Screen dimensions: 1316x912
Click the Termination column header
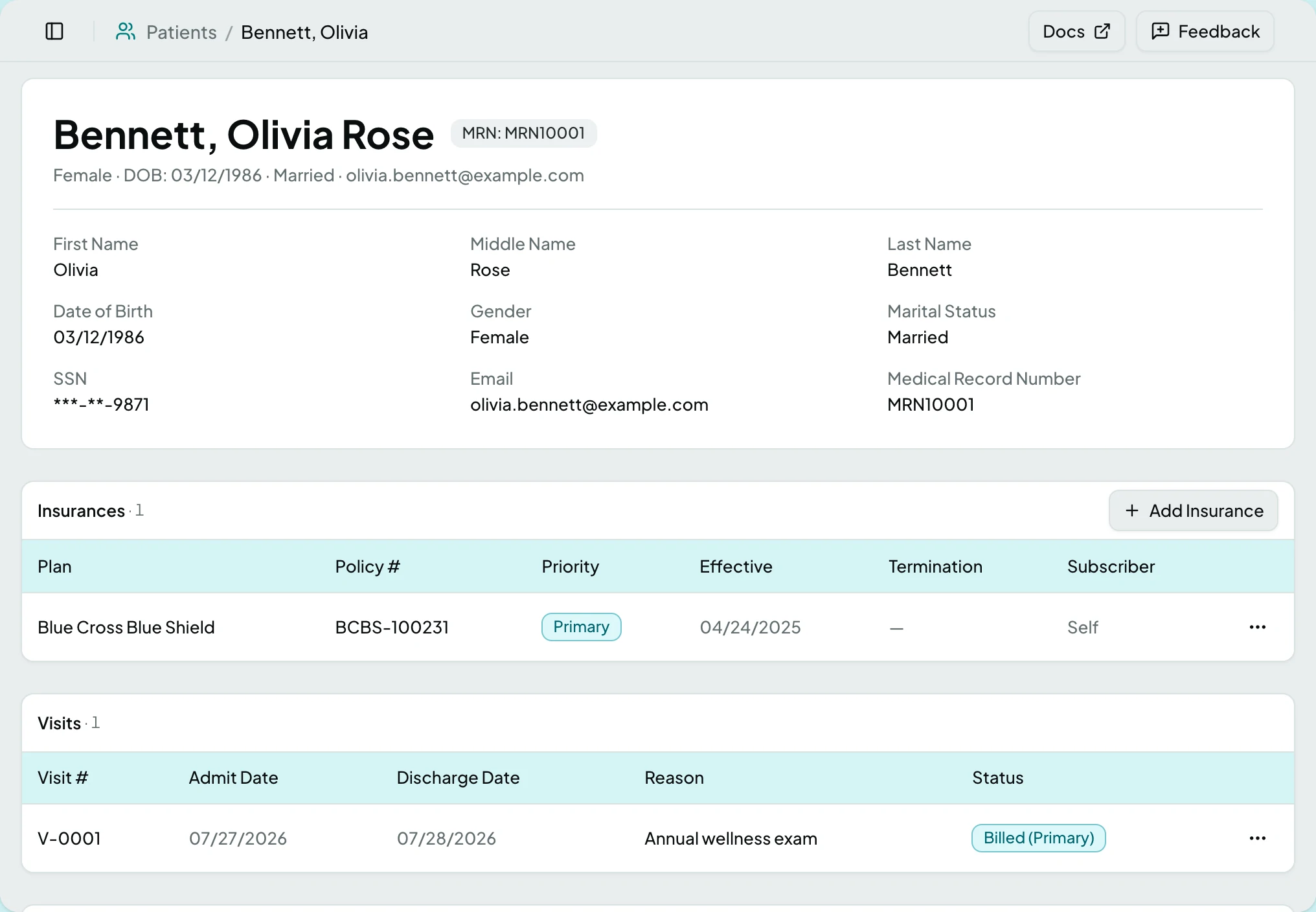pos(935,566)
